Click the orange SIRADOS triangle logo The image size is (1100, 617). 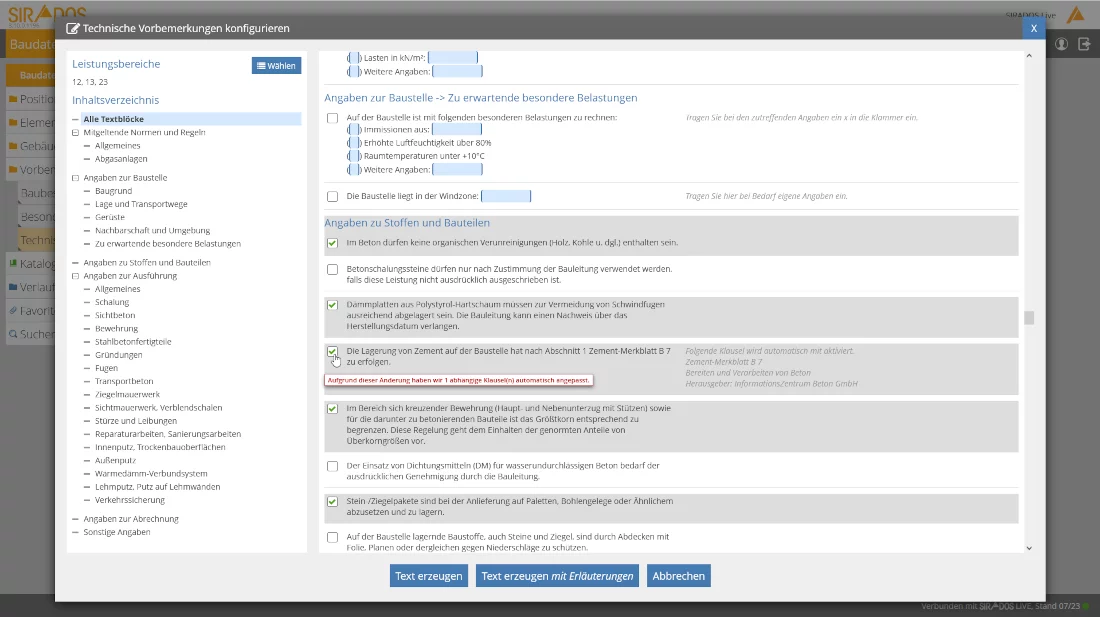click(x=1076, y=14)
